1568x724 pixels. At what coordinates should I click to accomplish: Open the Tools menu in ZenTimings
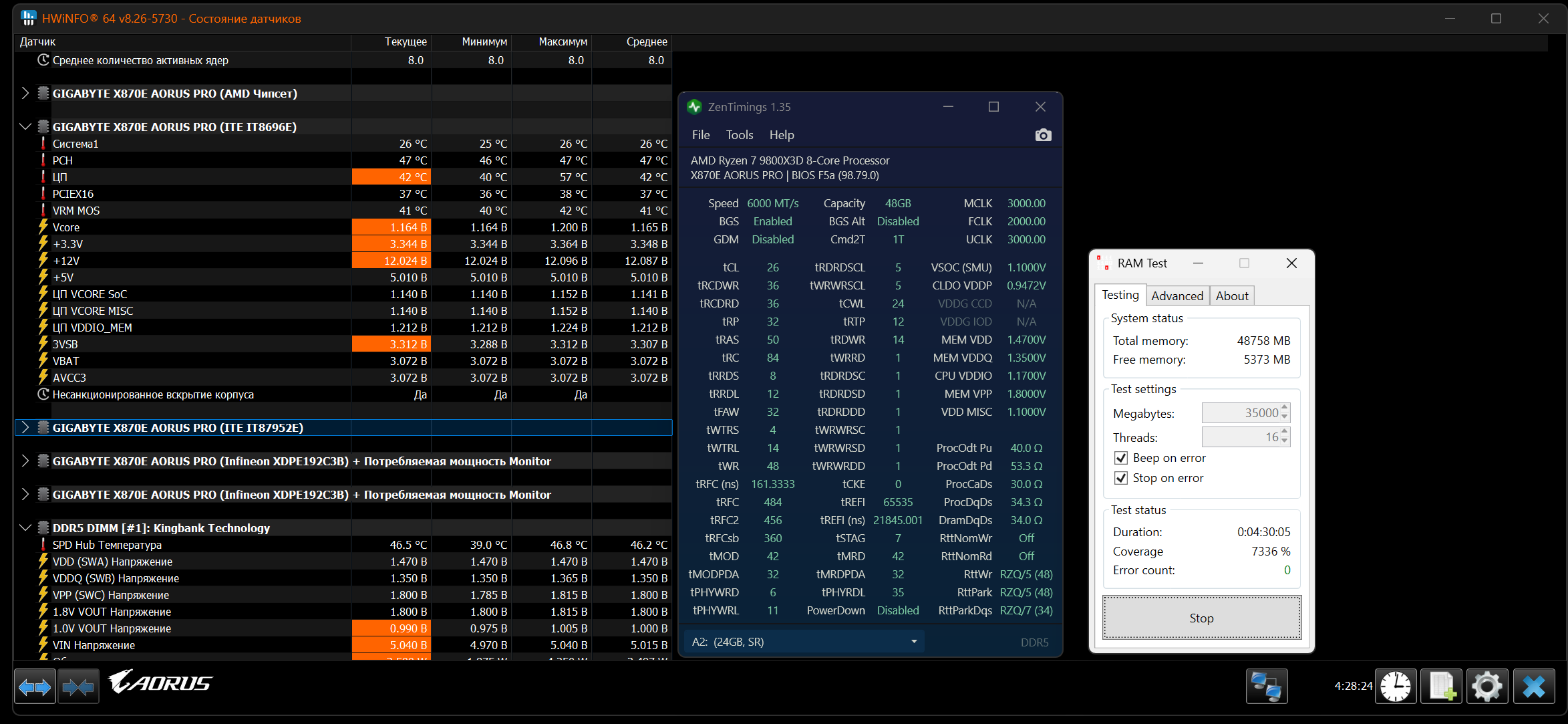[x=739, y=135]
